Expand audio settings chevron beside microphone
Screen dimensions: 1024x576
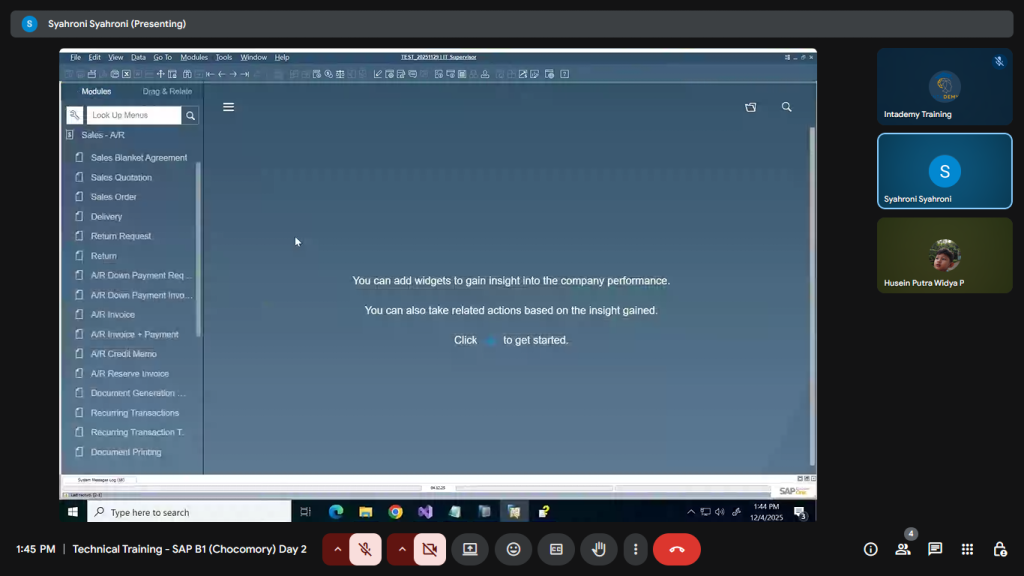(x=337, y=549)
